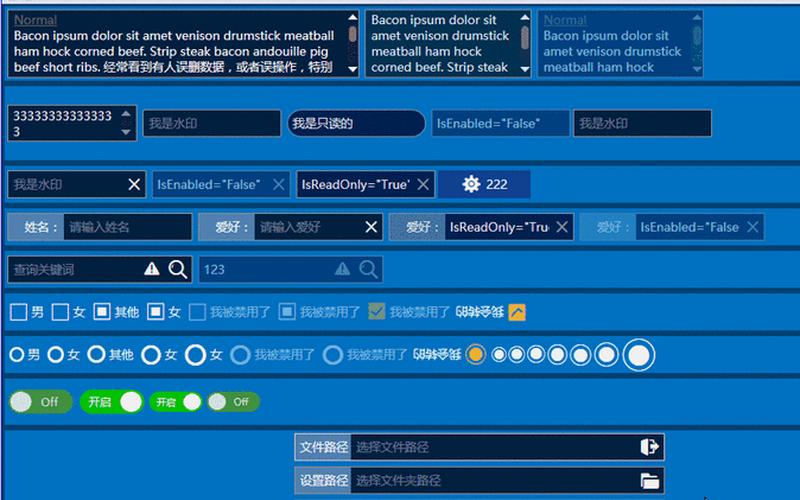
Task: Check the empty 女 checkbox beside 男
Action: point(60,312)
